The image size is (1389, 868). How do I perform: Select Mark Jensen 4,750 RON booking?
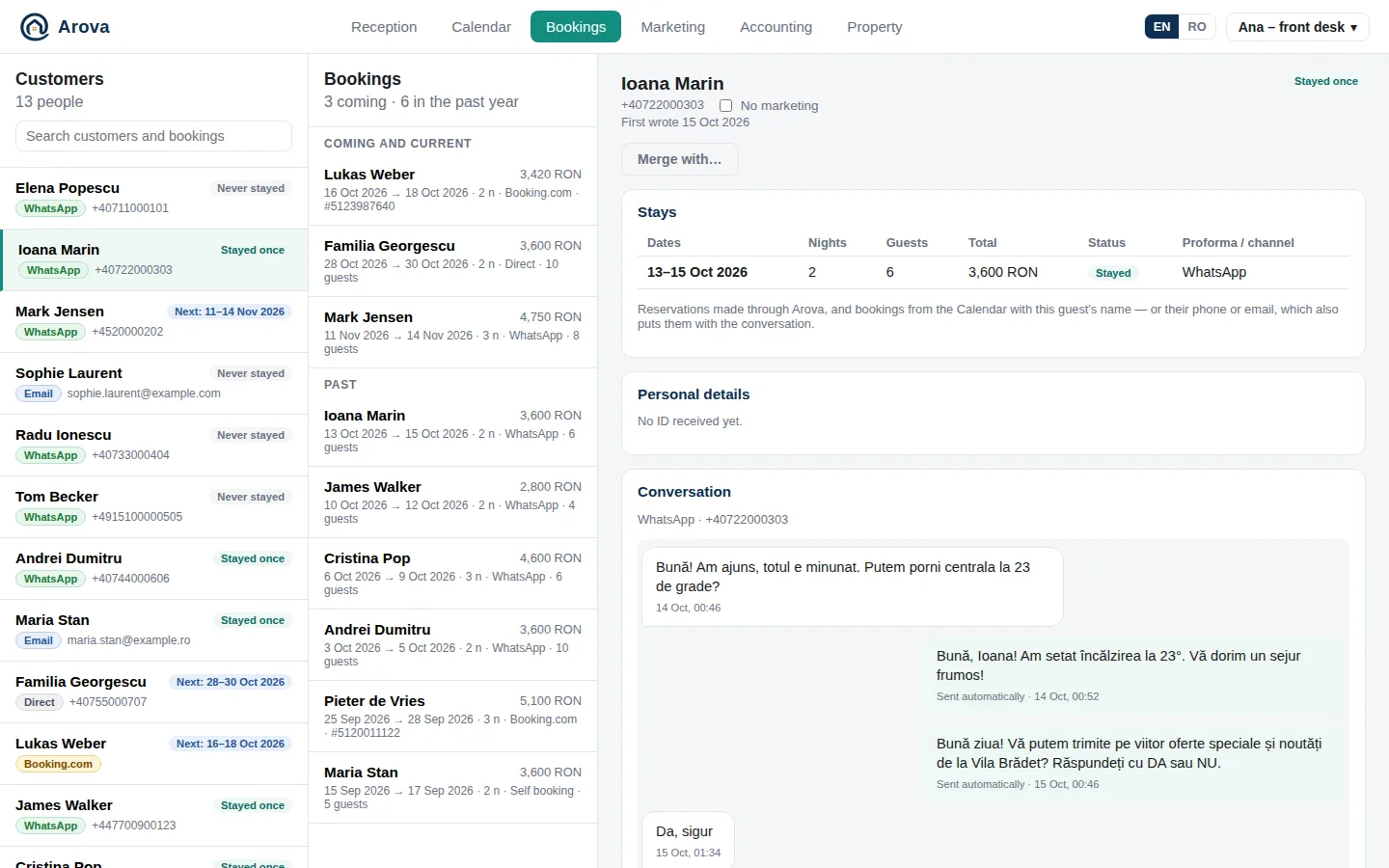point(452,333)
